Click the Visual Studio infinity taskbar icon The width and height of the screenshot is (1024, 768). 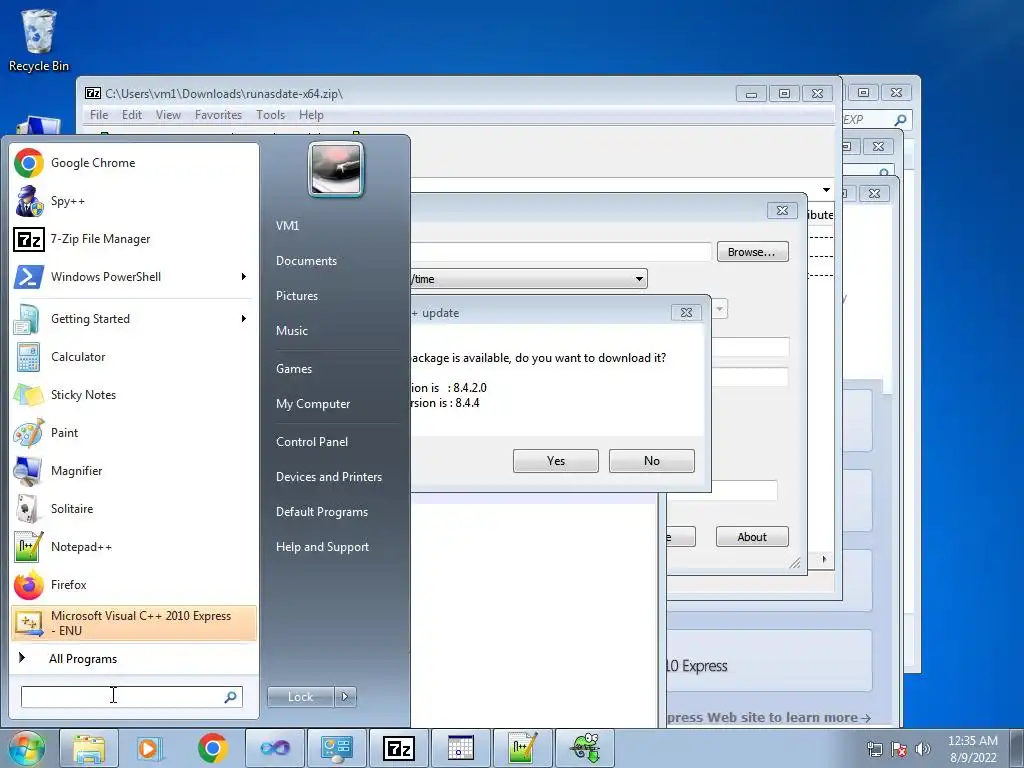click(274, 748)
